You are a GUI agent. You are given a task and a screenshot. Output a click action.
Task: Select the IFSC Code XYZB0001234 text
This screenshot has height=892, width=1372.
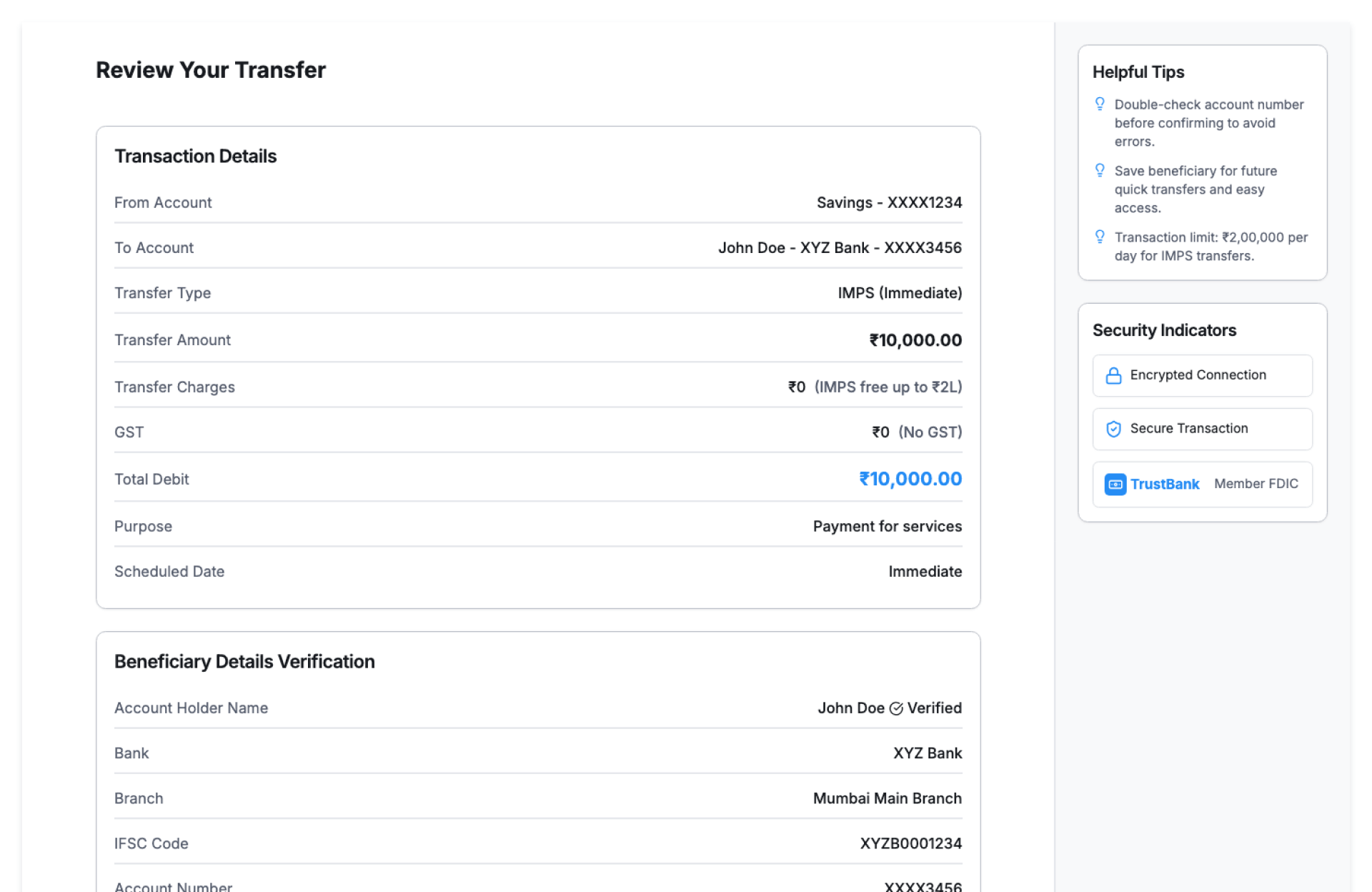[910, 843]
